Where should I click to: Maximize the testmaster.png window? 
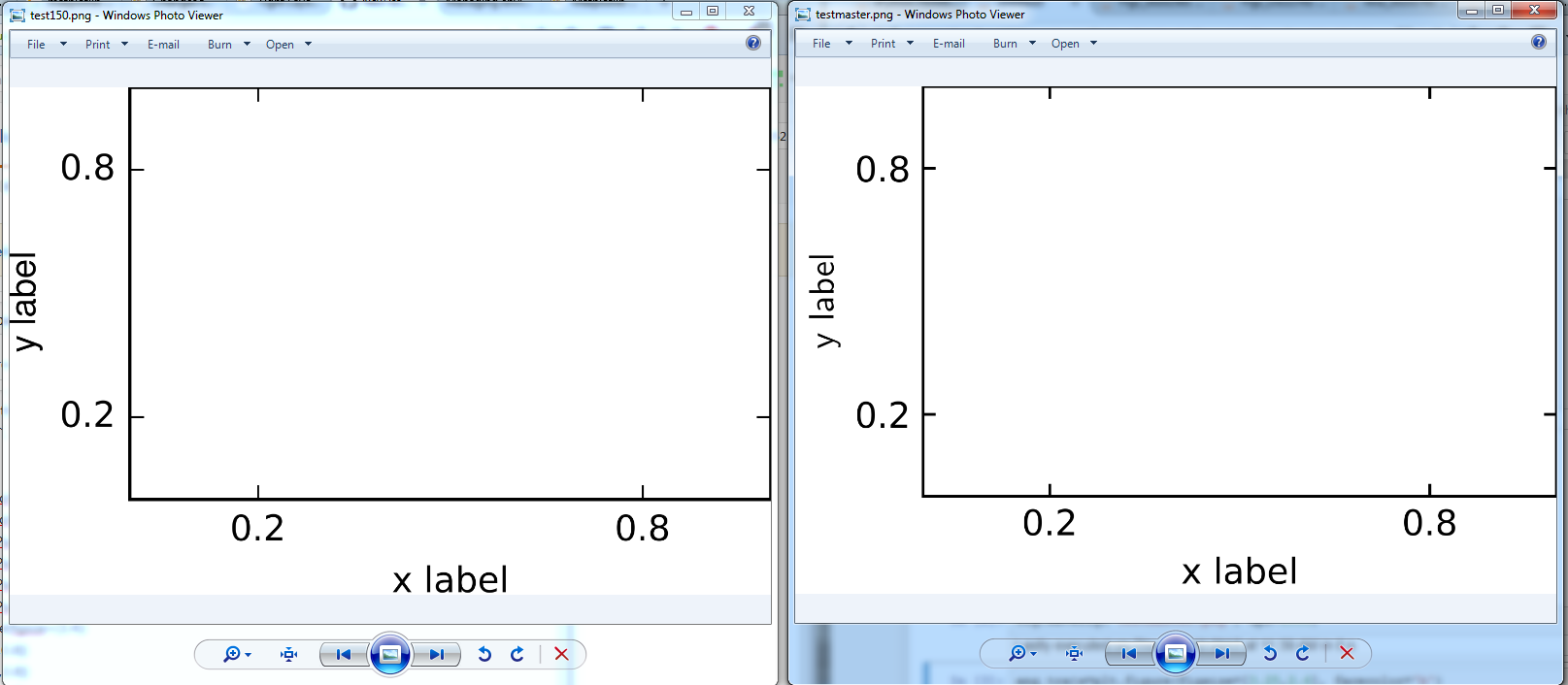1498,11
